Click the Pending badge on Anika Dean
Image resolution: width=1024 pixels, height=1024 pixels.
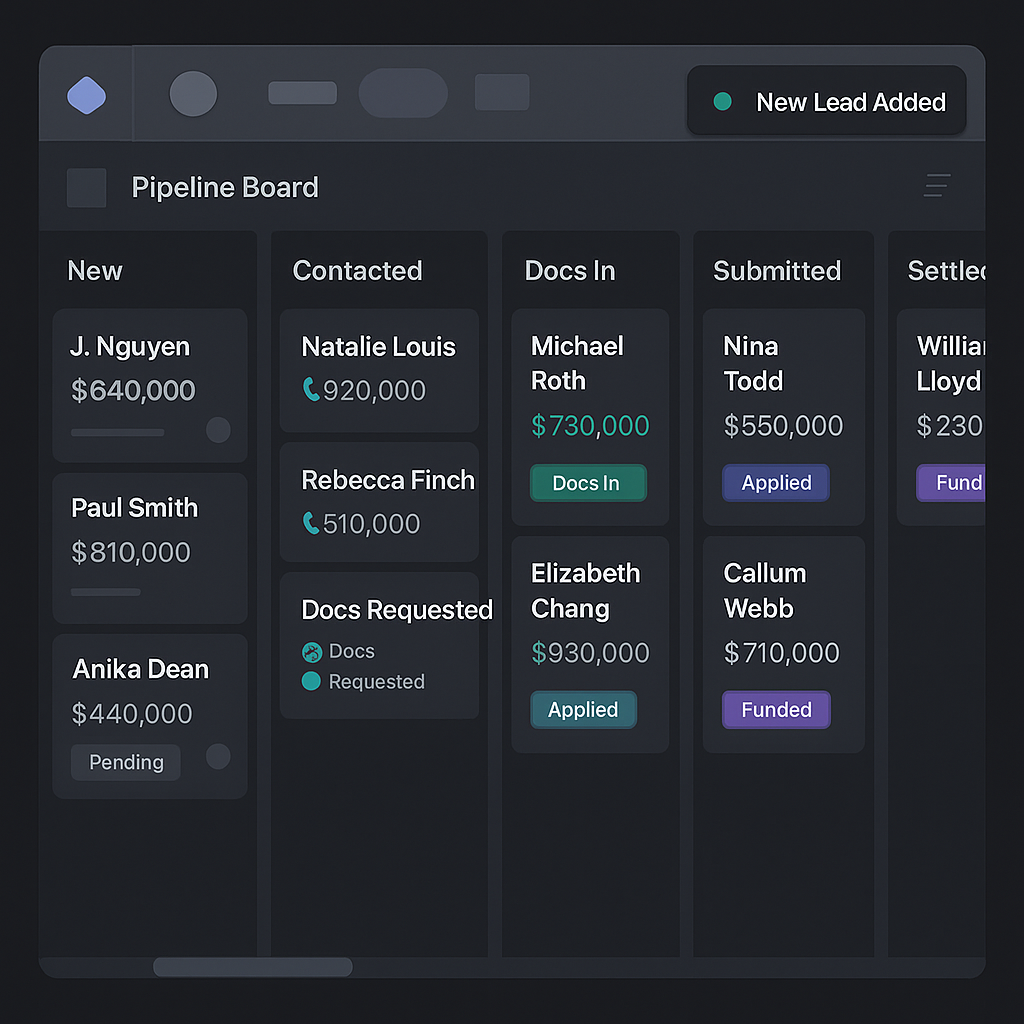click(126, 762)
